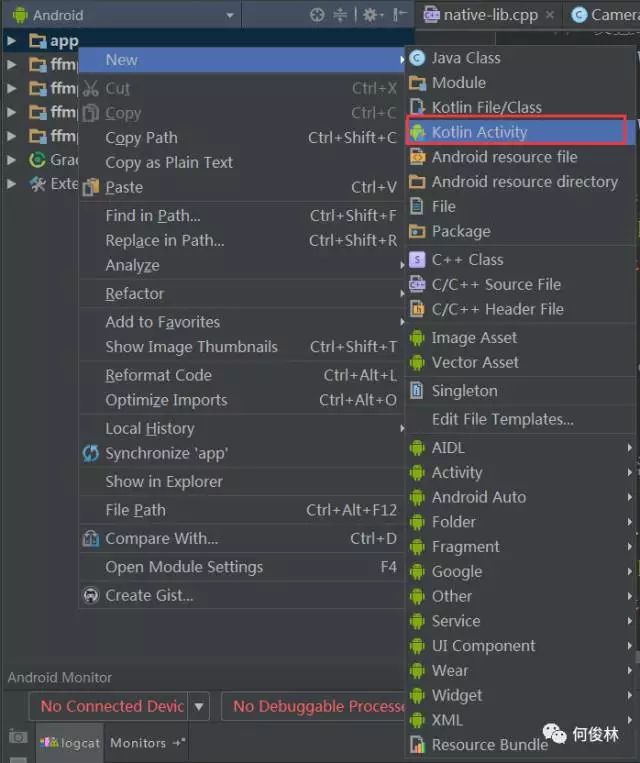
Task: Click the Android resource file icon
Action: pyautogui.click(x=417, y=157)
